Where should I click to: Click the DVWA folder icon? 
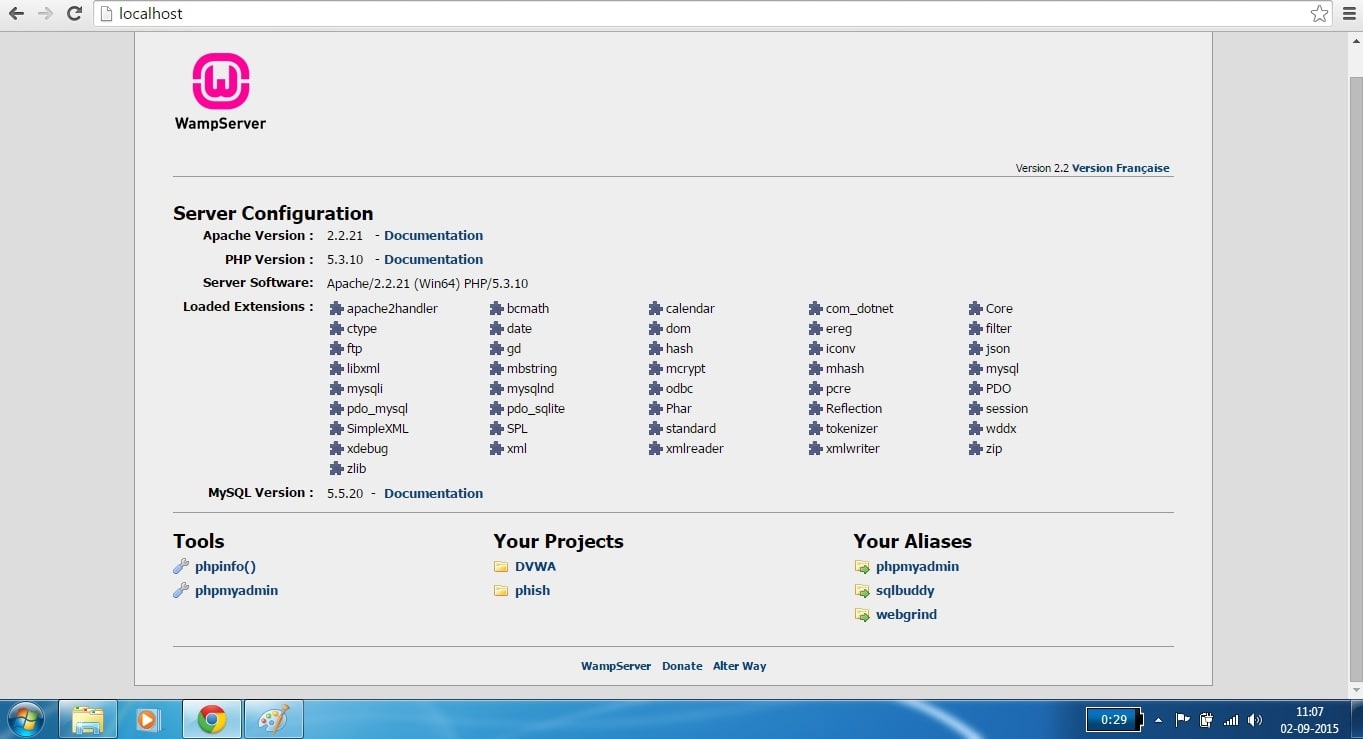[x=501, y=566]
